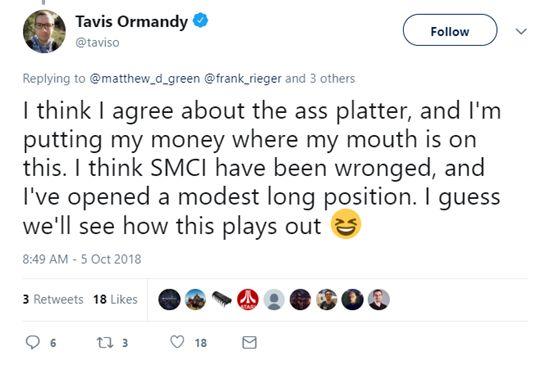Open the Atari logo liker avatar

coord(248,300)
